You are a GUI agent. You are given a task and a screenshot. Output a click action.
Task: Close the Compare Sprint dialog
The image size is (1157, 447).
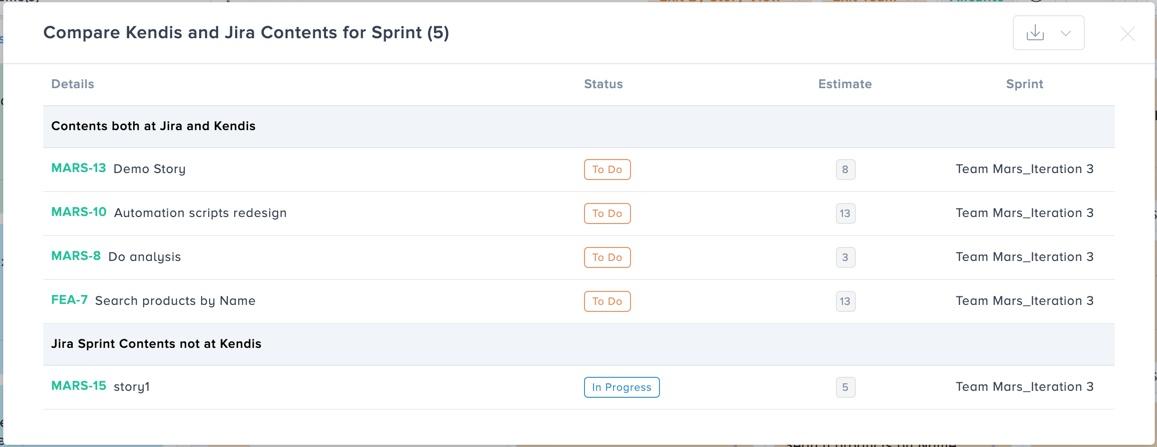[x=1127, y=33]
